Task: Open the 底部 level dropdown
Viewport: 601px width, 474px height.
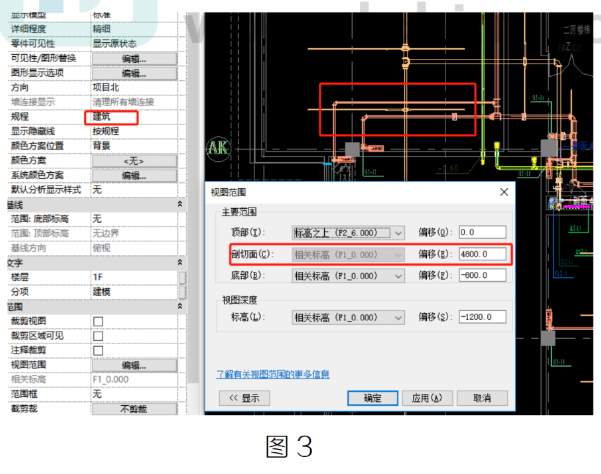Action: (348, 276)
